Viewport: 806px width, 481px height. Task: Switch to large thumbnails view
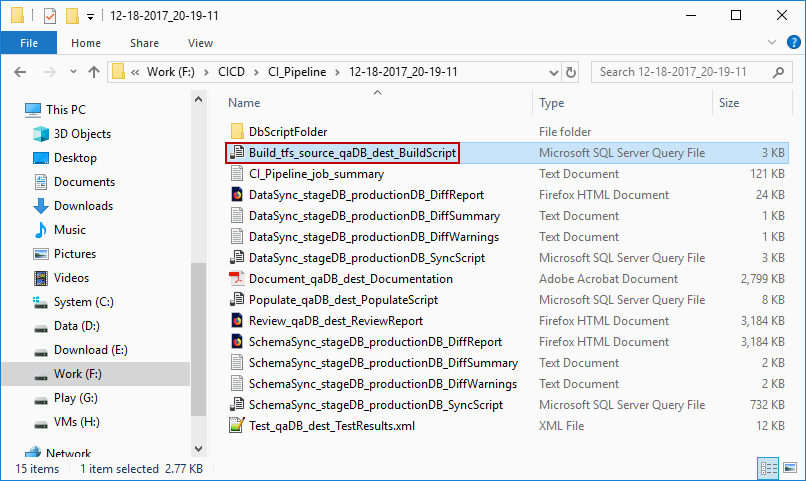pos(790,468)
